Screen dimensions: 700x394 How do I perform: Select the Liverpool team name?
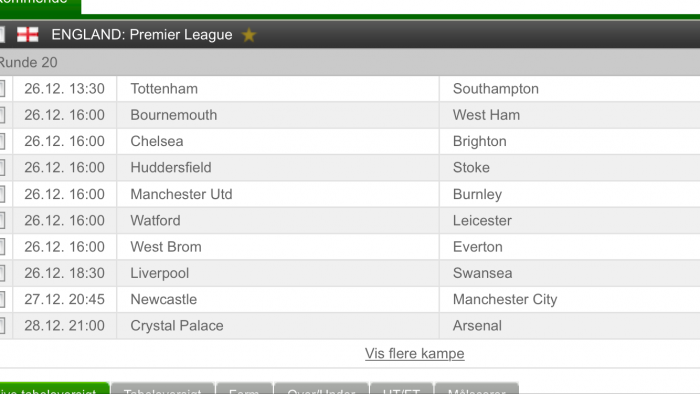pos(159,273)
